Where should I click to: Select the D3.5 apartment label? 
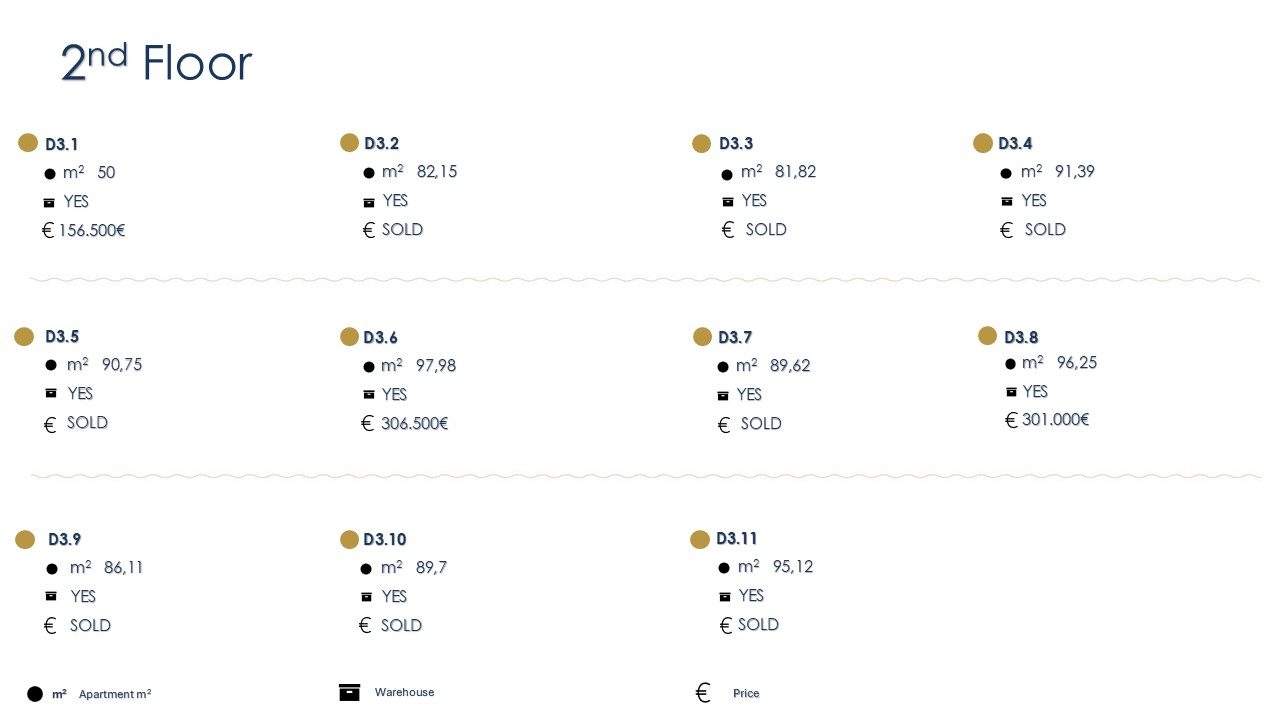pos(62,337)
